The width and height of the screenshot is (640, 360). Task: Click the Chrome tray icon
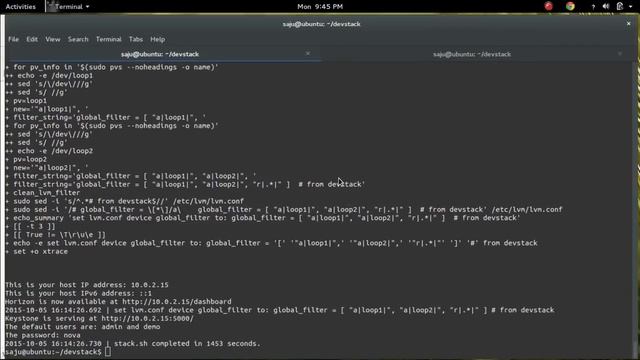point(570,6)
